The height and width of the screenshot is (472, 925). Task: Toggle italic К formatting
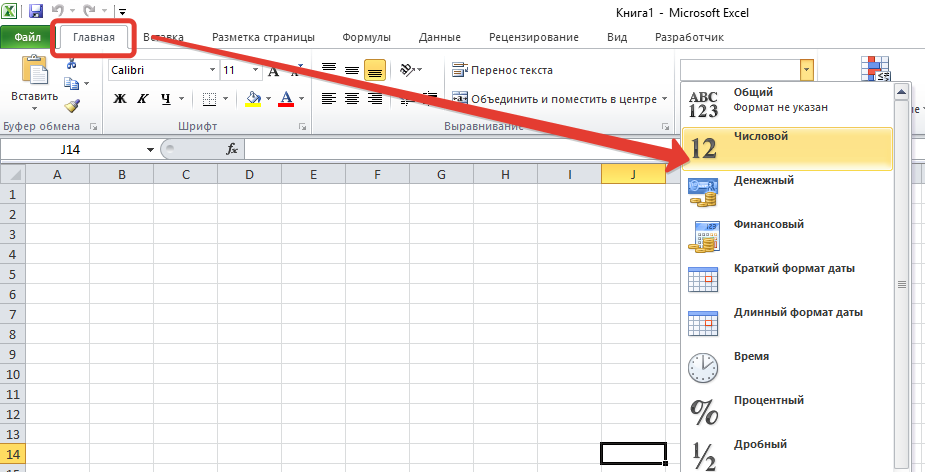pos(142,99)
